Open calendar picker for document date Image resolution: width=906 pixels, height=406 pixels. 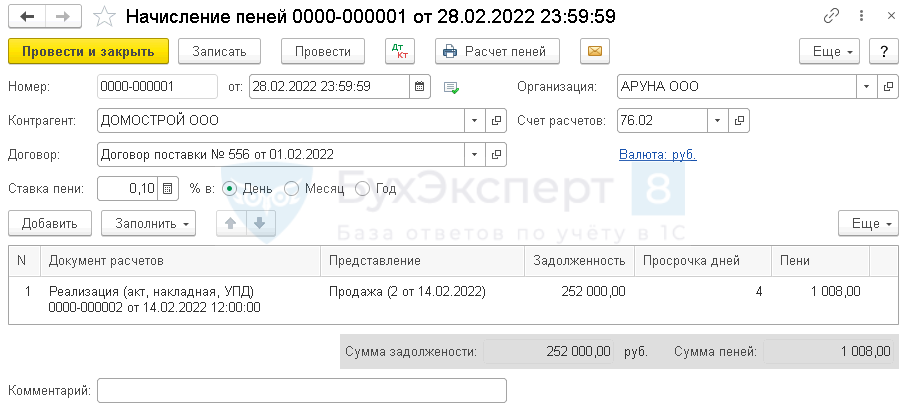click(421, 87)
